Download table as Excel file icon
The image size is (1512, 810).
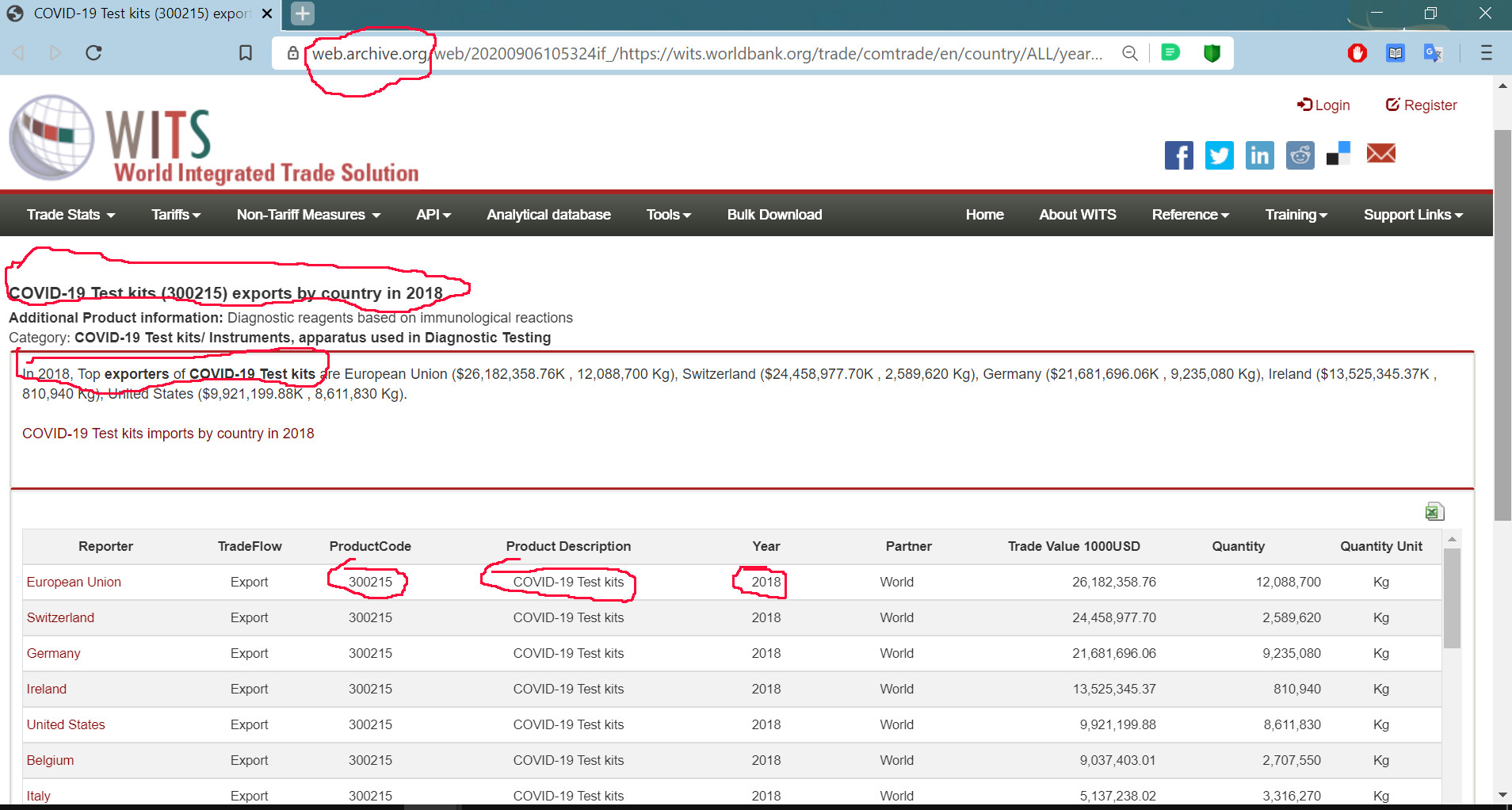coord(1434,511)
